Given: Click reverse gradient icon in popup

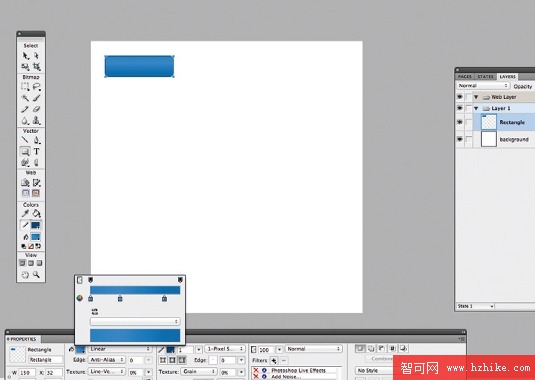Looking at the screenshot, I should (95, 311).
